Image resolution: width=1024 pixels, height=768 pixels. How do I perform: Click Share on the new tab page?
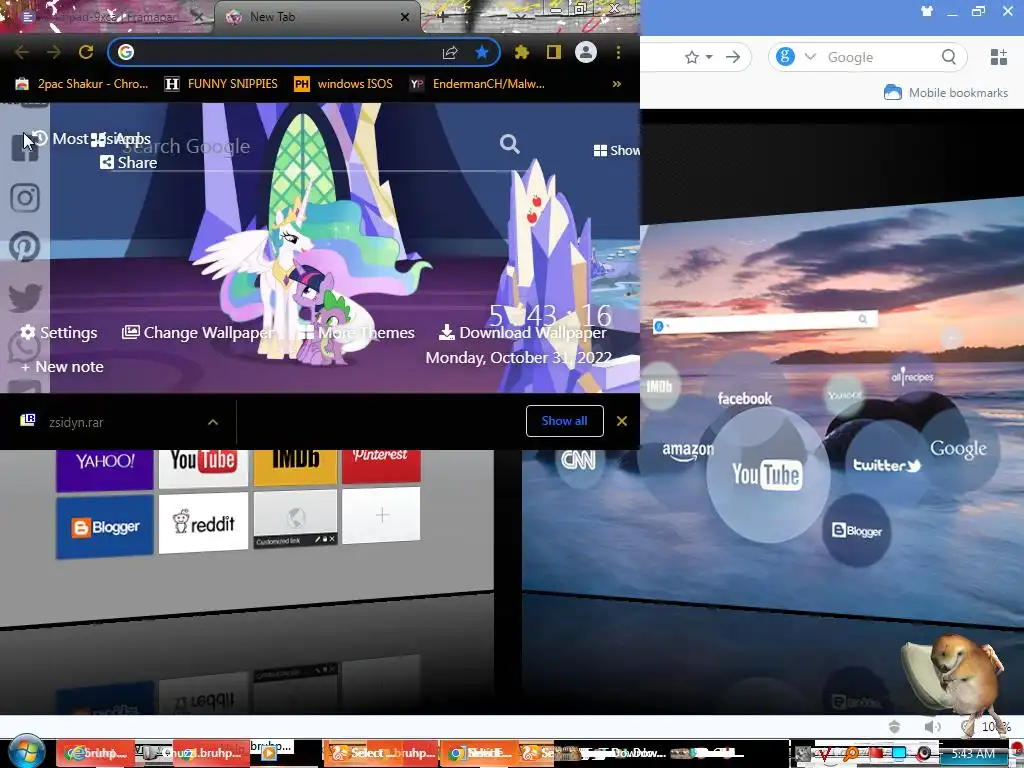click(129, 163)
